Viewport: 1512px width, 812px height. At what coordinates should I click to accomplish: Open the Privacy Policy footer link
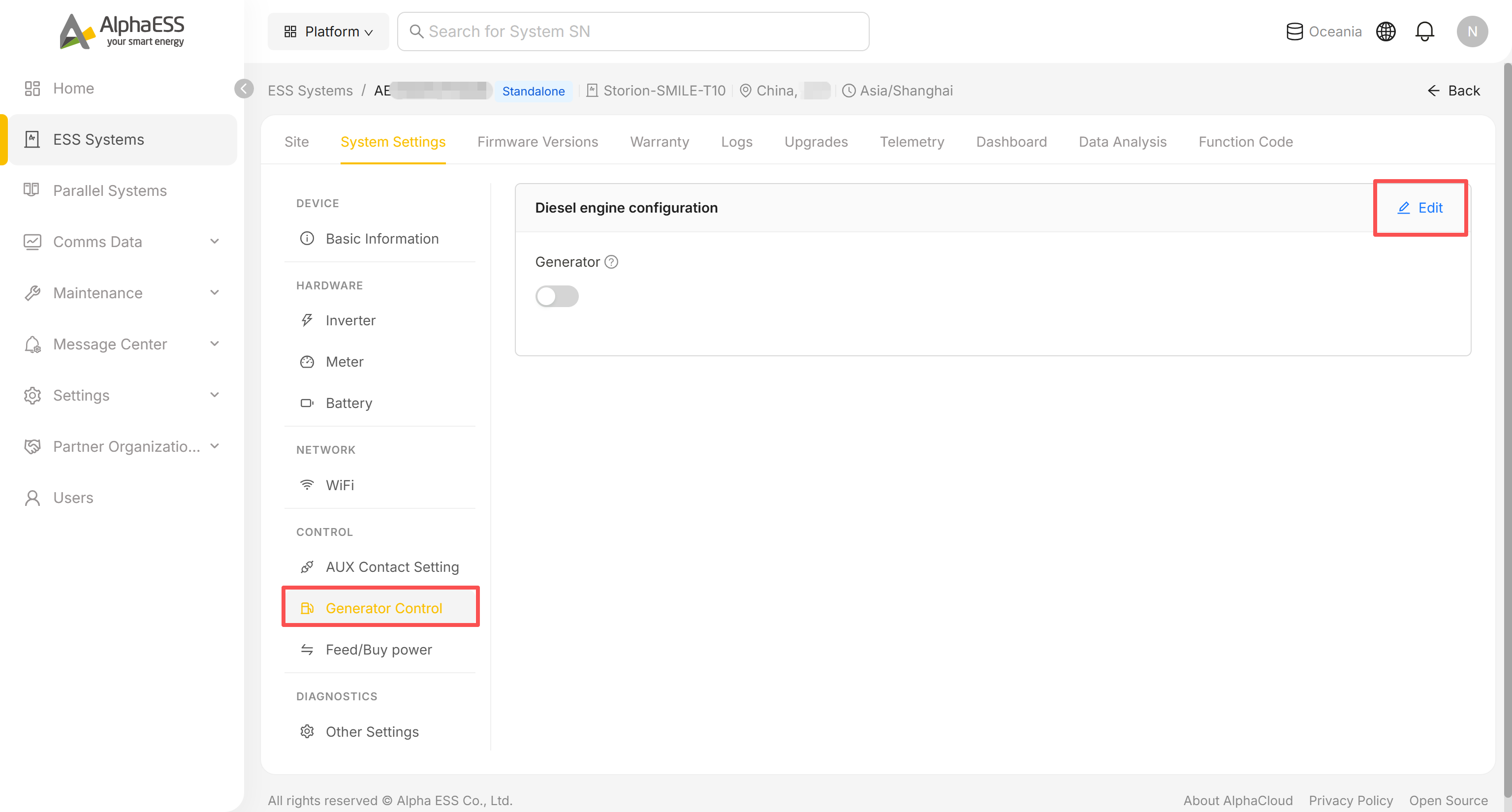(x=1350, y=800)
